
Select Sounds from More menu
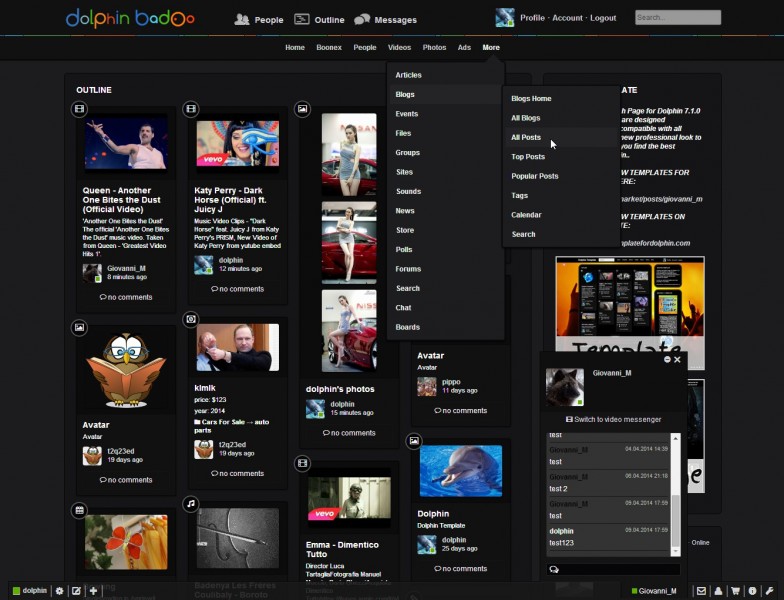[x=408, y=192]
